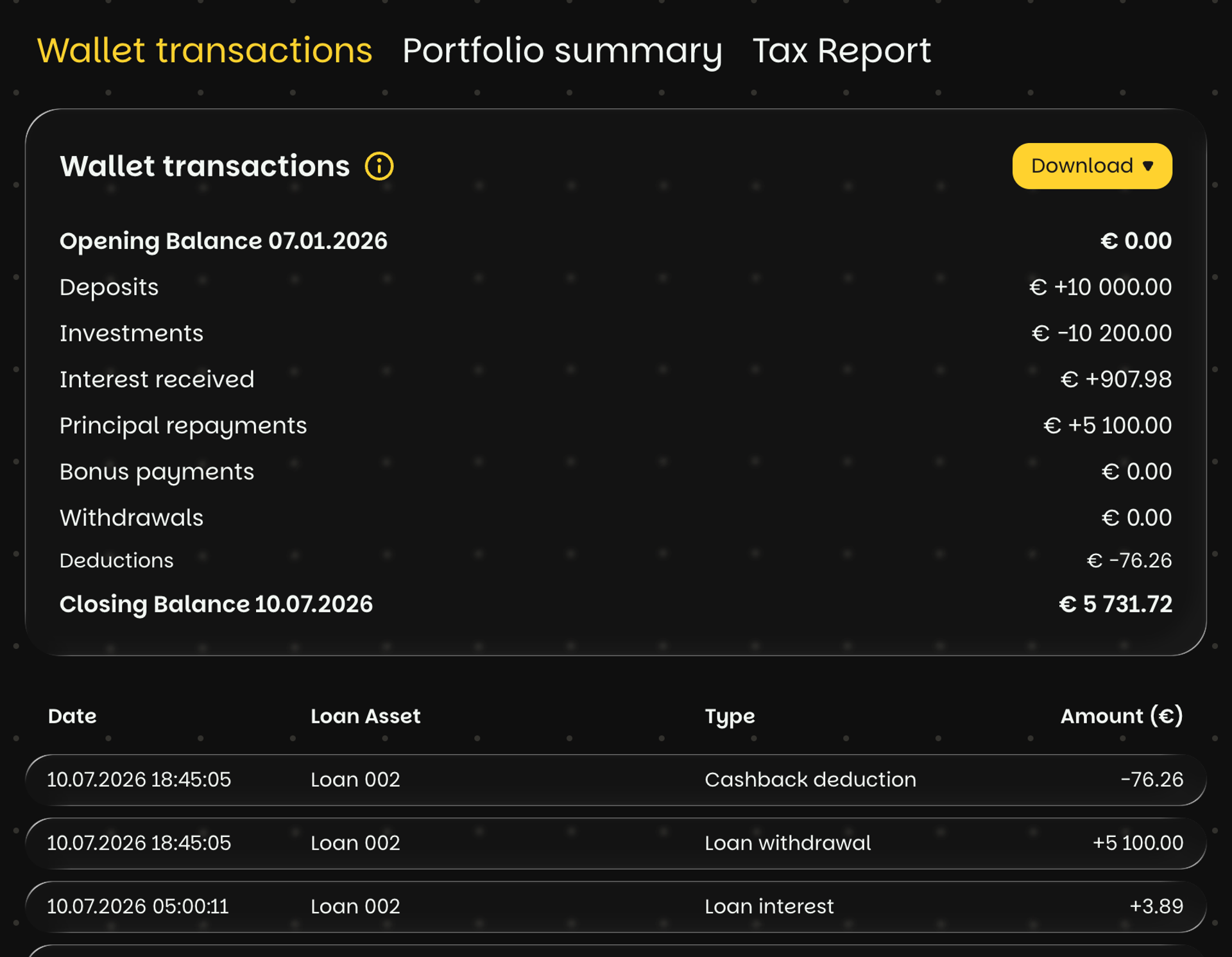Click the Closing Balance 10.07.2026 label
Image resolution: width=1232 pixels, height=957 pixels.
pyautogui.click(x=216, y=605)
